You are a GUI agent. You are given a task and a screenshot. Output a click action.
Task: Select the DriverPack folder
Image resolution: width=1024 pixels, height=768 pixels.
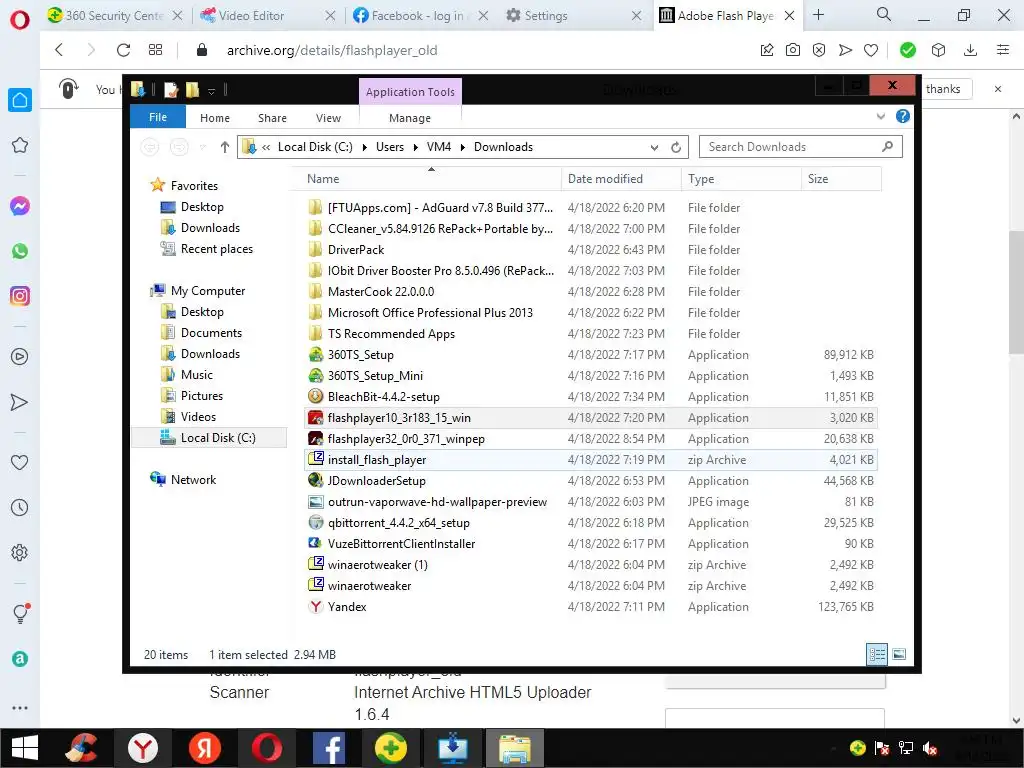pos(591,249)
